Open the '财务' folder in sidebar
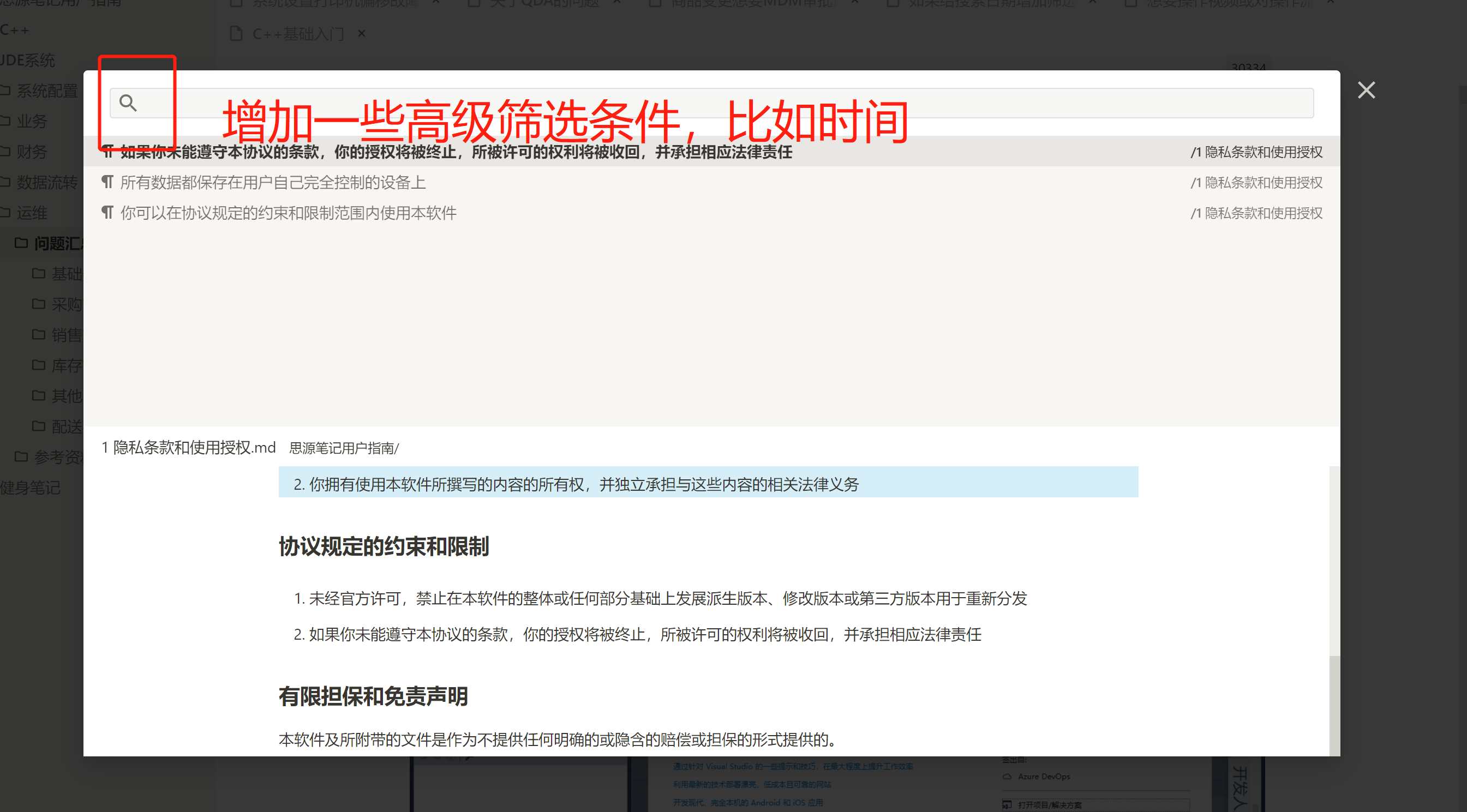 point(31,152)
